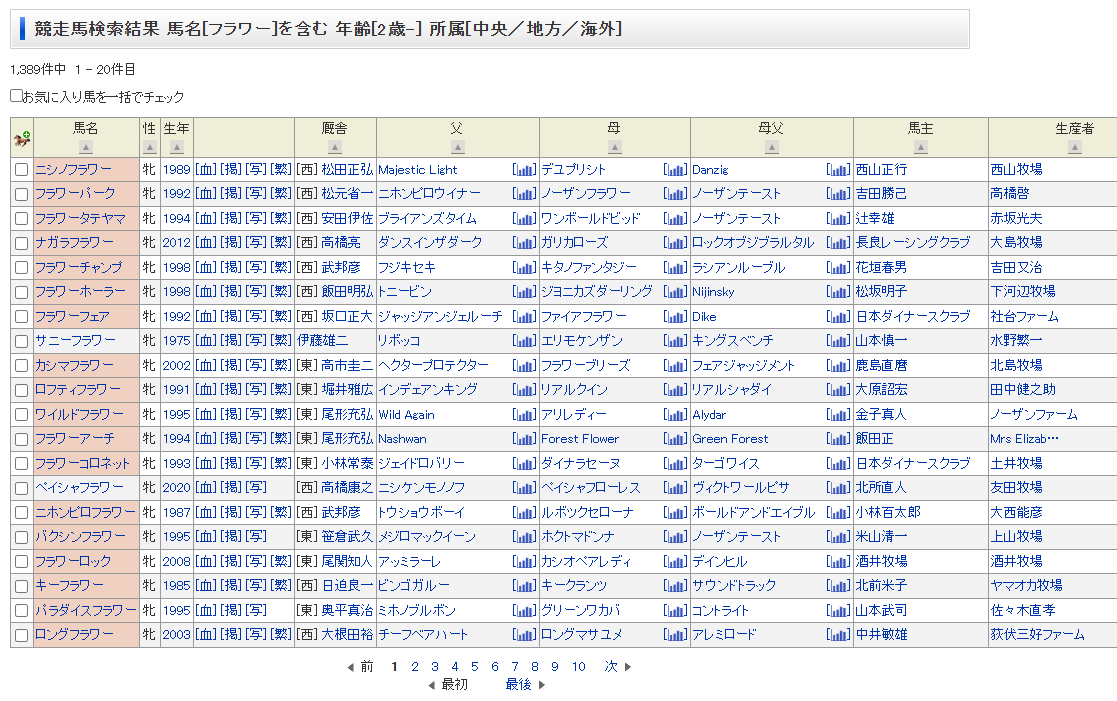Check the お気に入り馬を一括でチェック checkbox

click(16, 96)
